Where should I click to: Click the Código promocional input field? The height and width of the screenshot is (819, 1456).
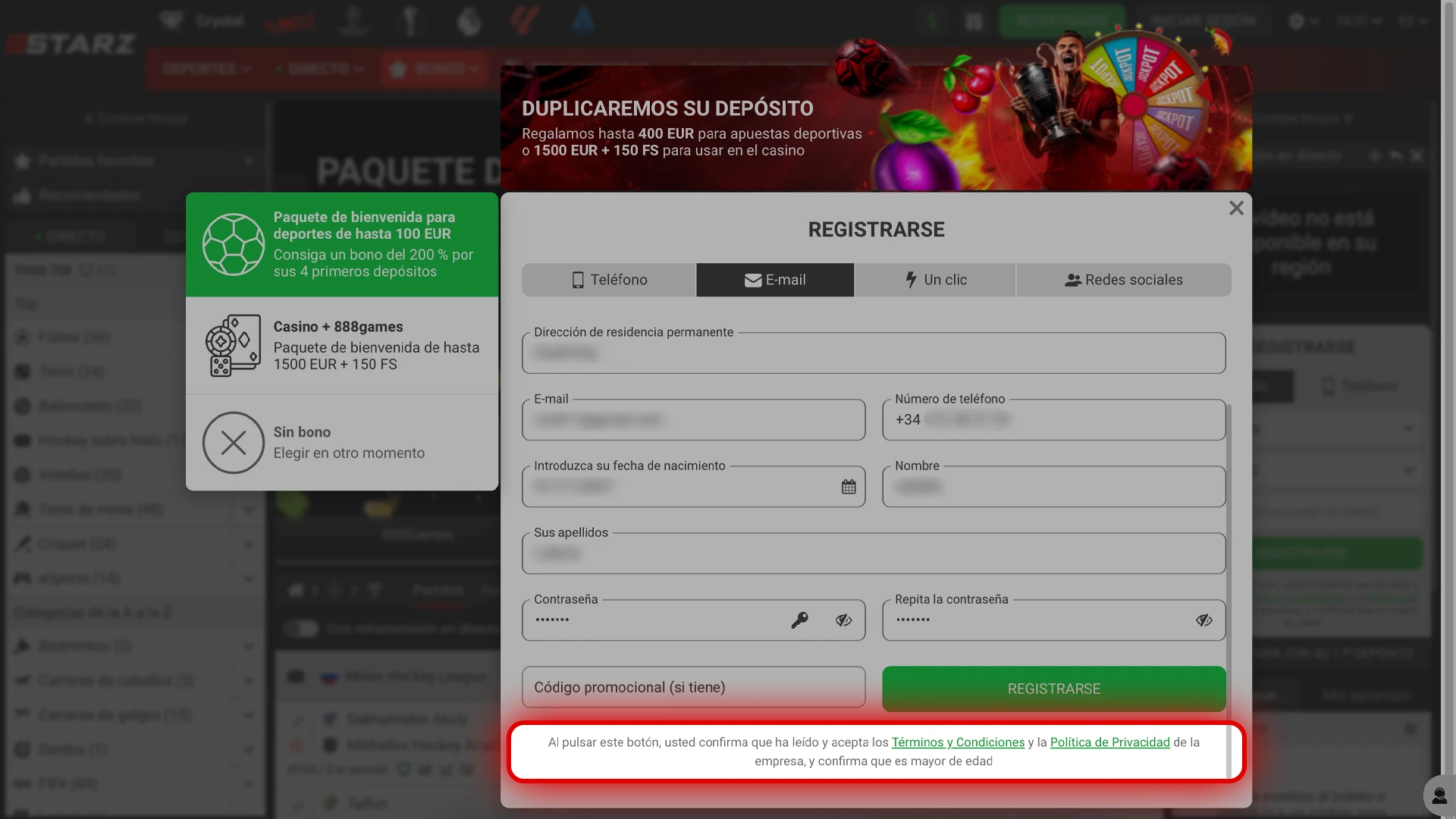[693, 687]
